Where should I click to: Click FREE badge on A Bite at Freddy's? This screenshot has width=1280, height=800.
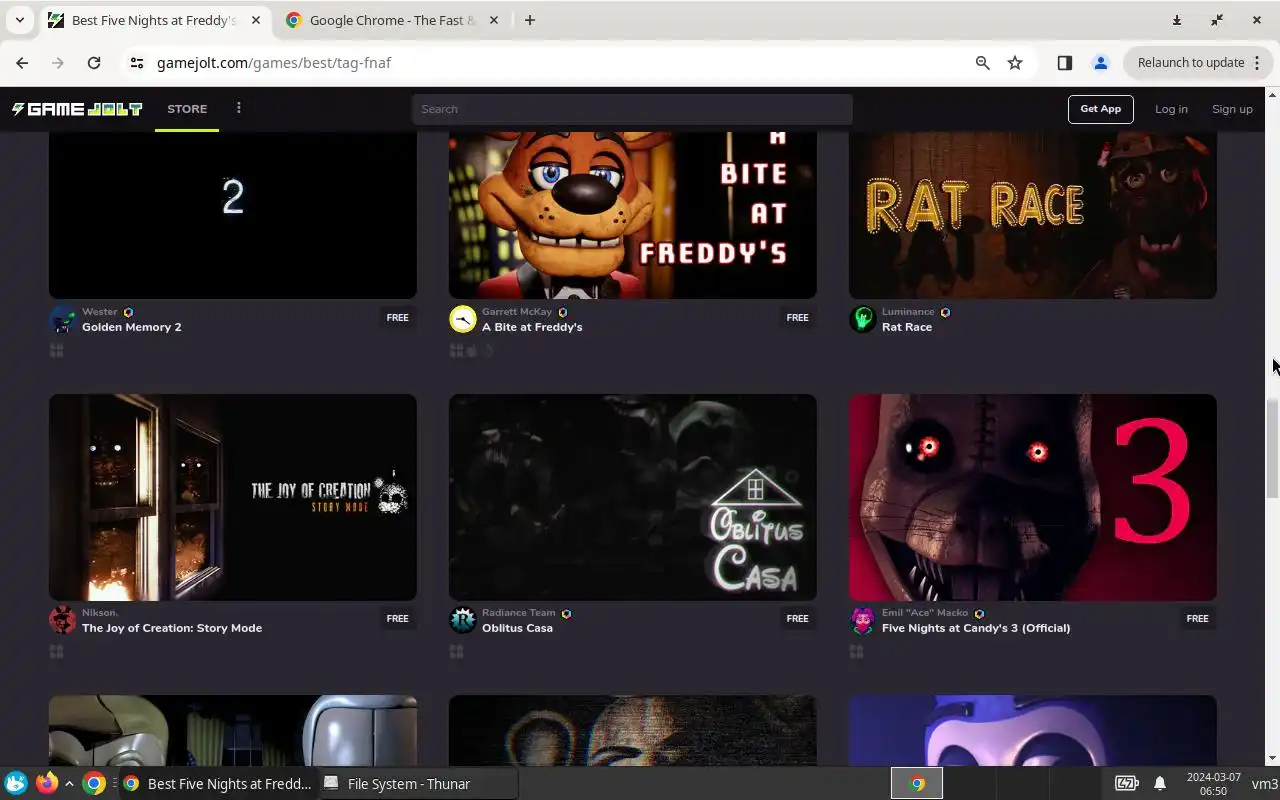click(x=798, y=318)
